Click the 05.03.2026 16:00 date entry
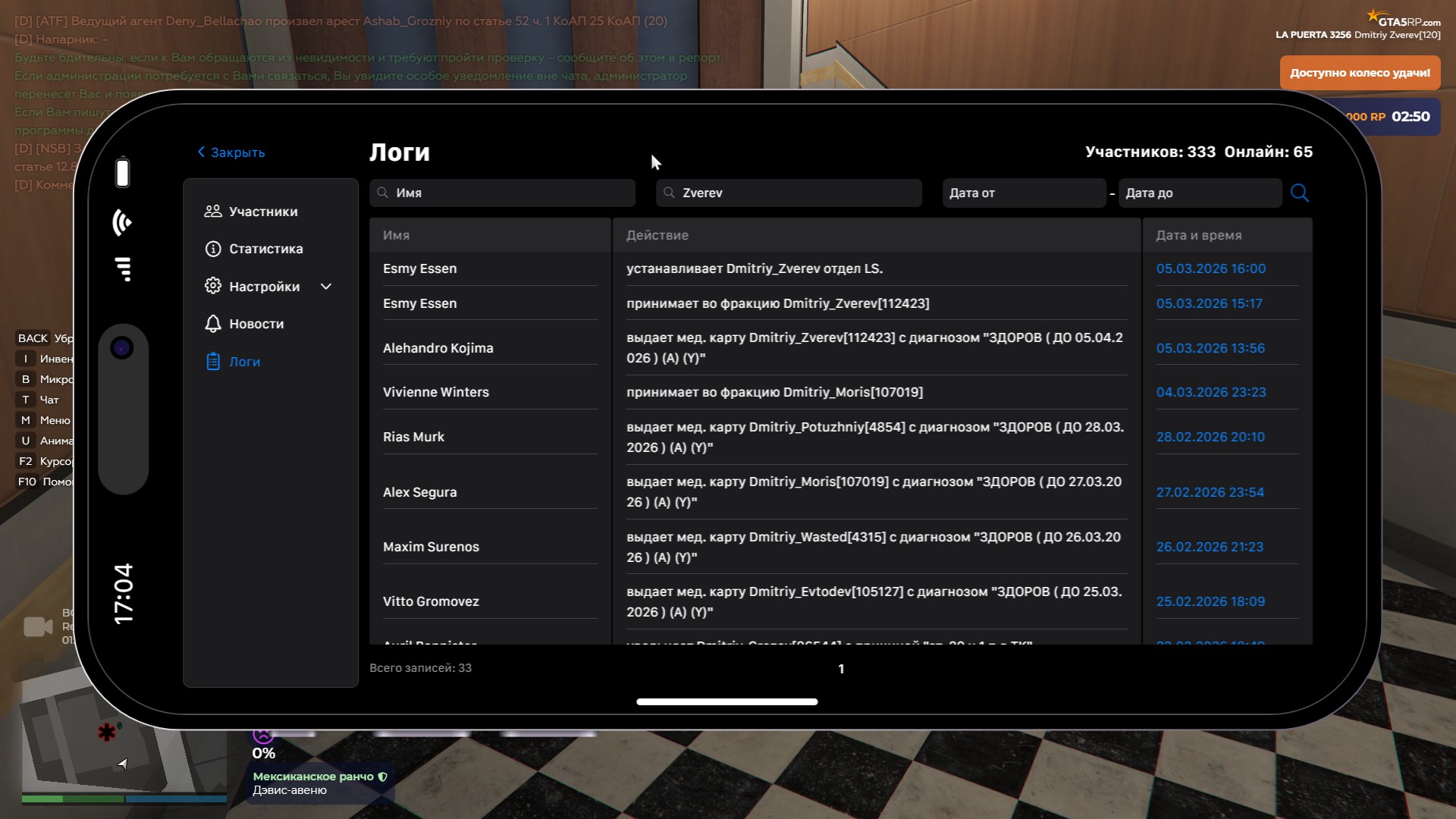 [1210, 268]
